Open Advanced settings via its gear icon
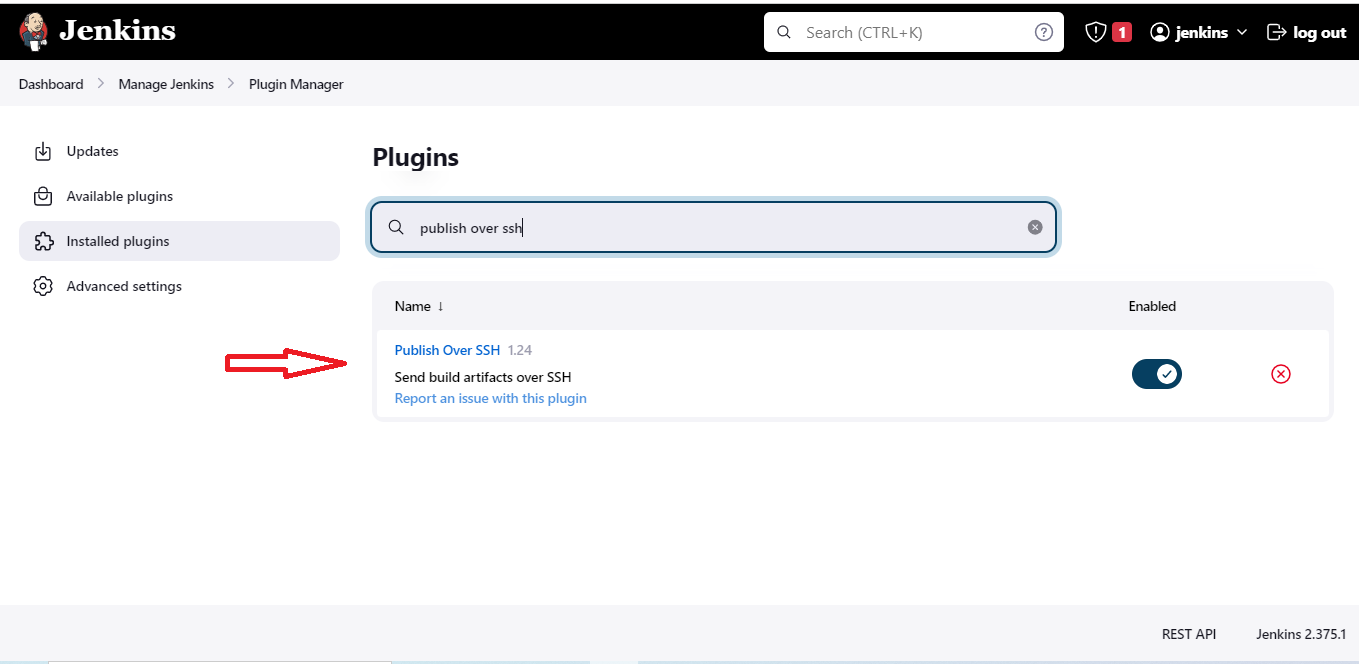This screenshot has width=1359, height=664. click(43, 286)
